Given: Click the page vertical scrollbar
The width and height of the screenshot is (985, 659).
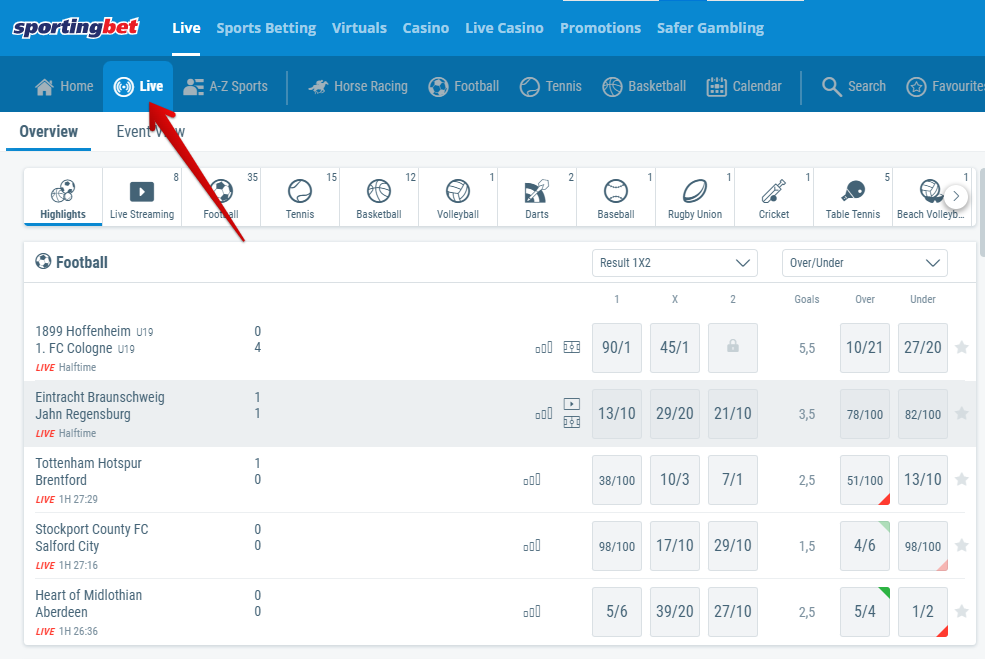Looking at the screenshot, I should [x=982, y=214].
